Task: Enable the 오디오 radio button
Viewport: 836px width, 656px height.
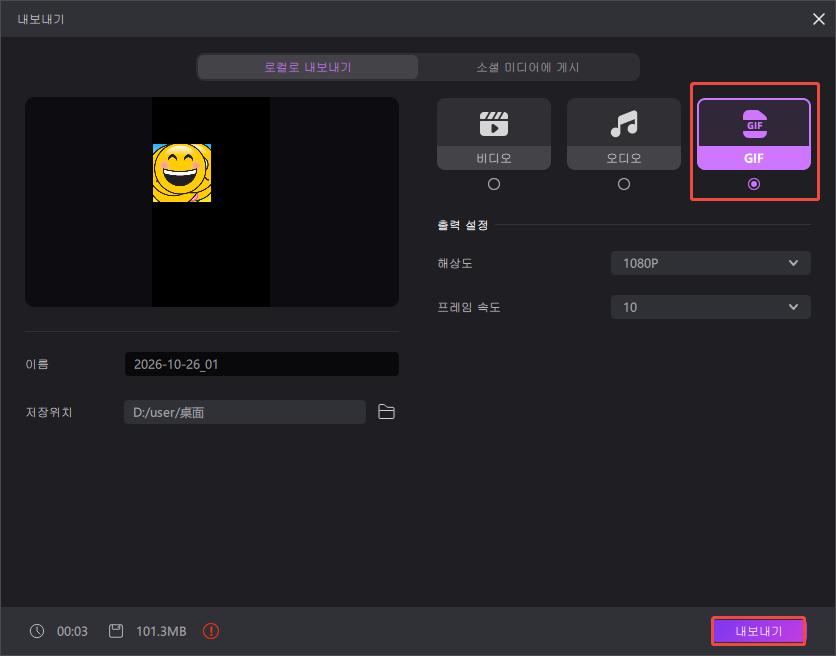Action: [623, 184]
